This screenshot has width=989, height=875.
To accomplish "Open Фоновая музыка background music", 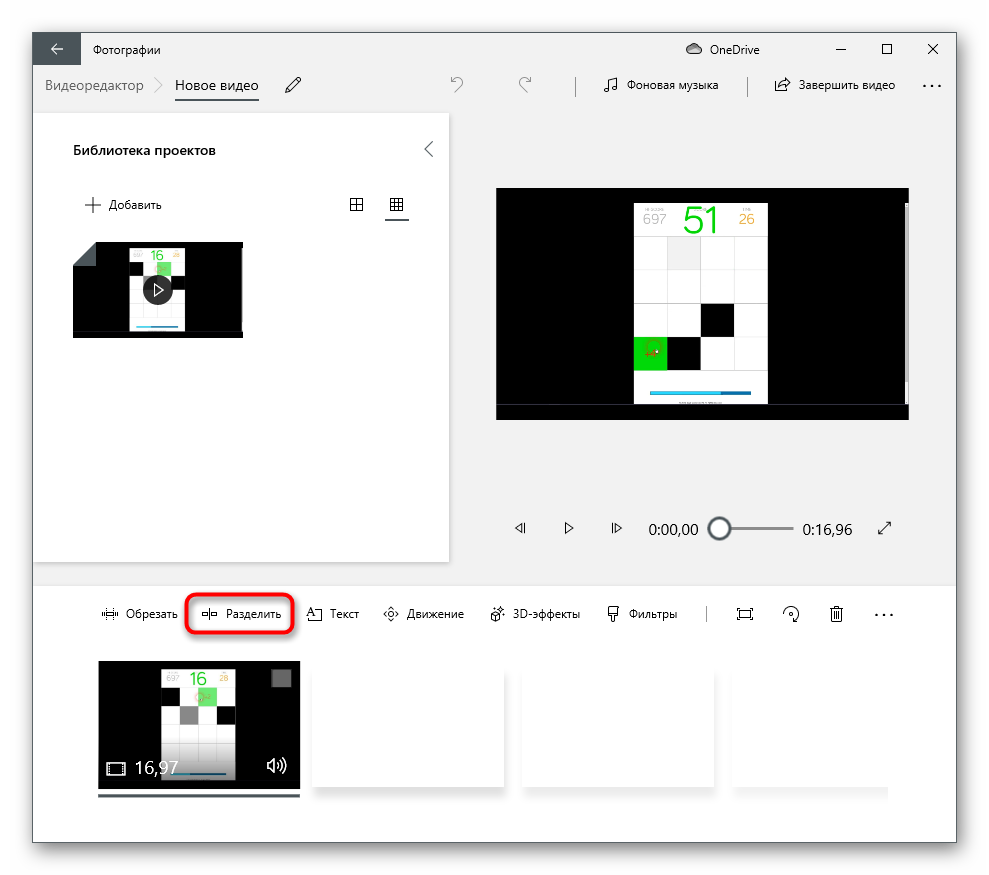I will tap(661, 85).
